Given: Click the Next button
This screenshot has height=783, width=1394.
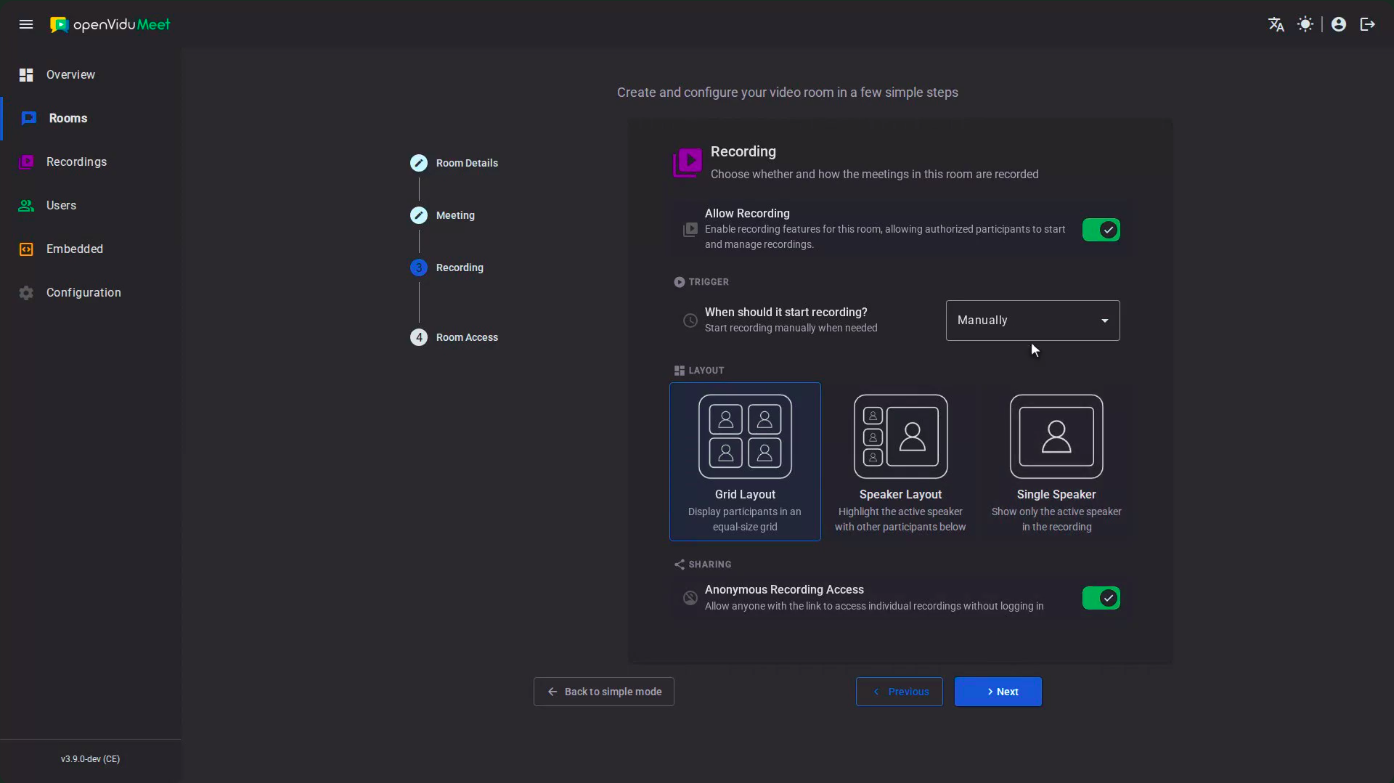Looking at the screenshot, I should [998, 691].
